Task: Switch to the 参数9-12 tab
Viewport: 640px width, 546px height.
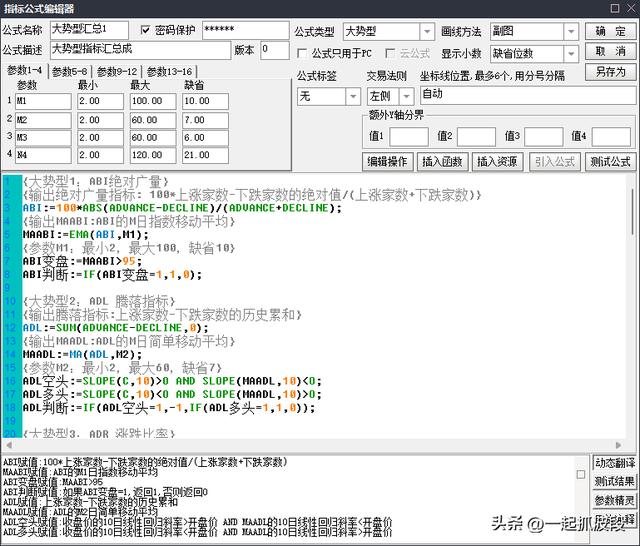Action: tap(117, 72)
